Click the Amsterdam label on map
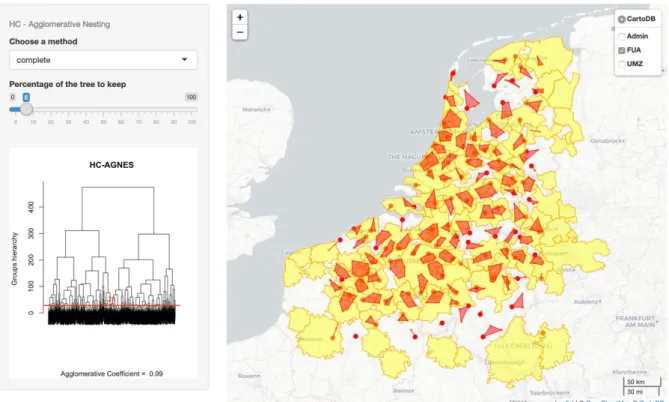 (424, 132)
